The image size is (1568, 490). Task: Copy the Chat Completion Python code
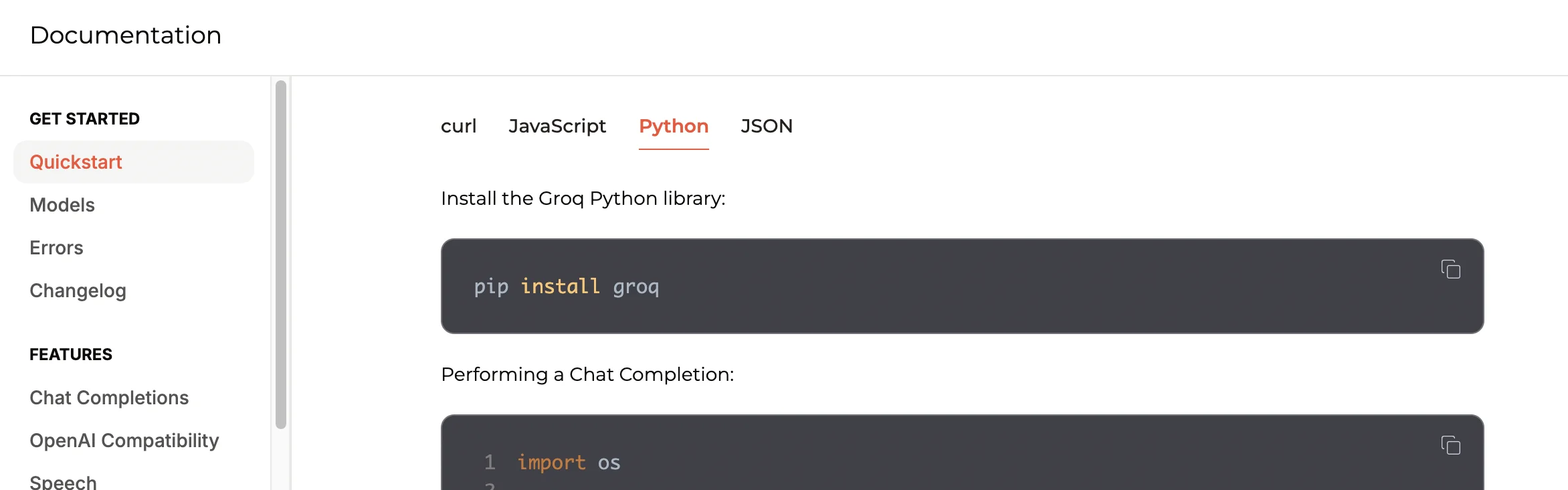(1450, 445)
